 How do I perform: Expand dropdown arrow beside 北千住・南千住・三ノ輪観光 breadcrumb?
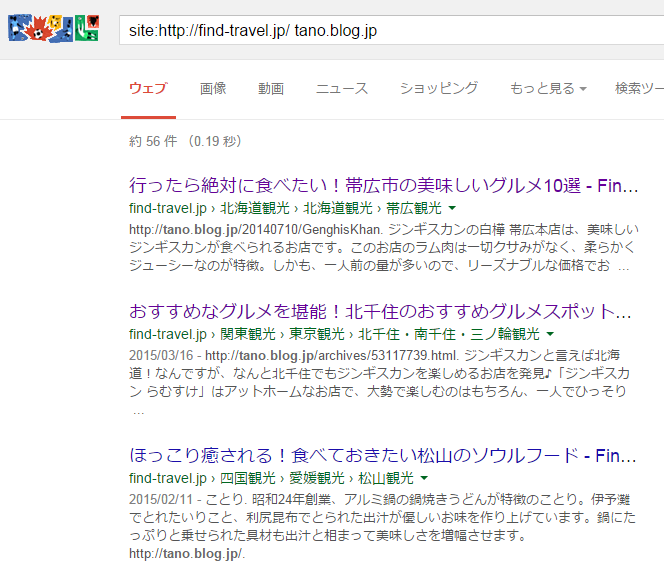tap(550, 334)
